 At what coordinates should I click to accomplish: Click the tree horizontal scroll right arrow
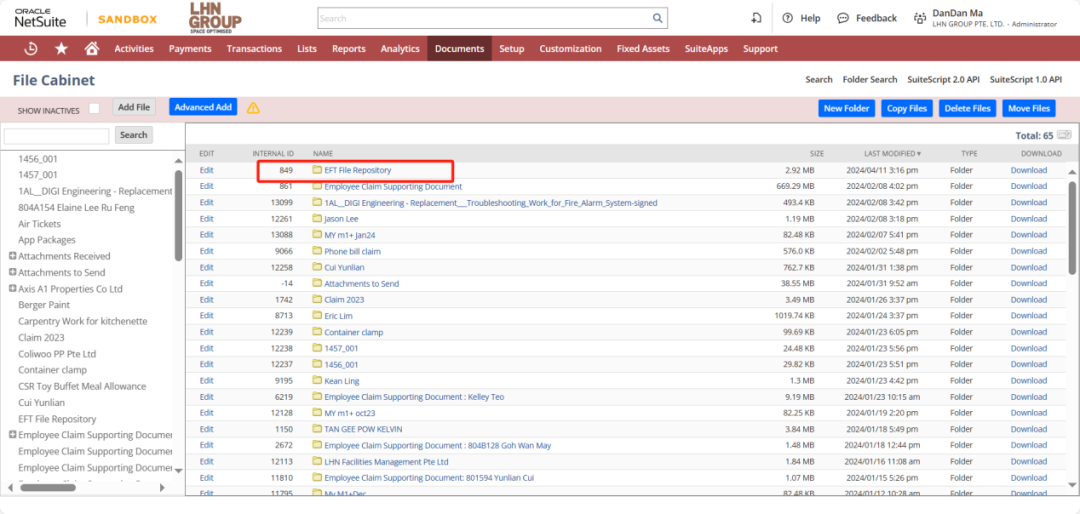[163, 487]
